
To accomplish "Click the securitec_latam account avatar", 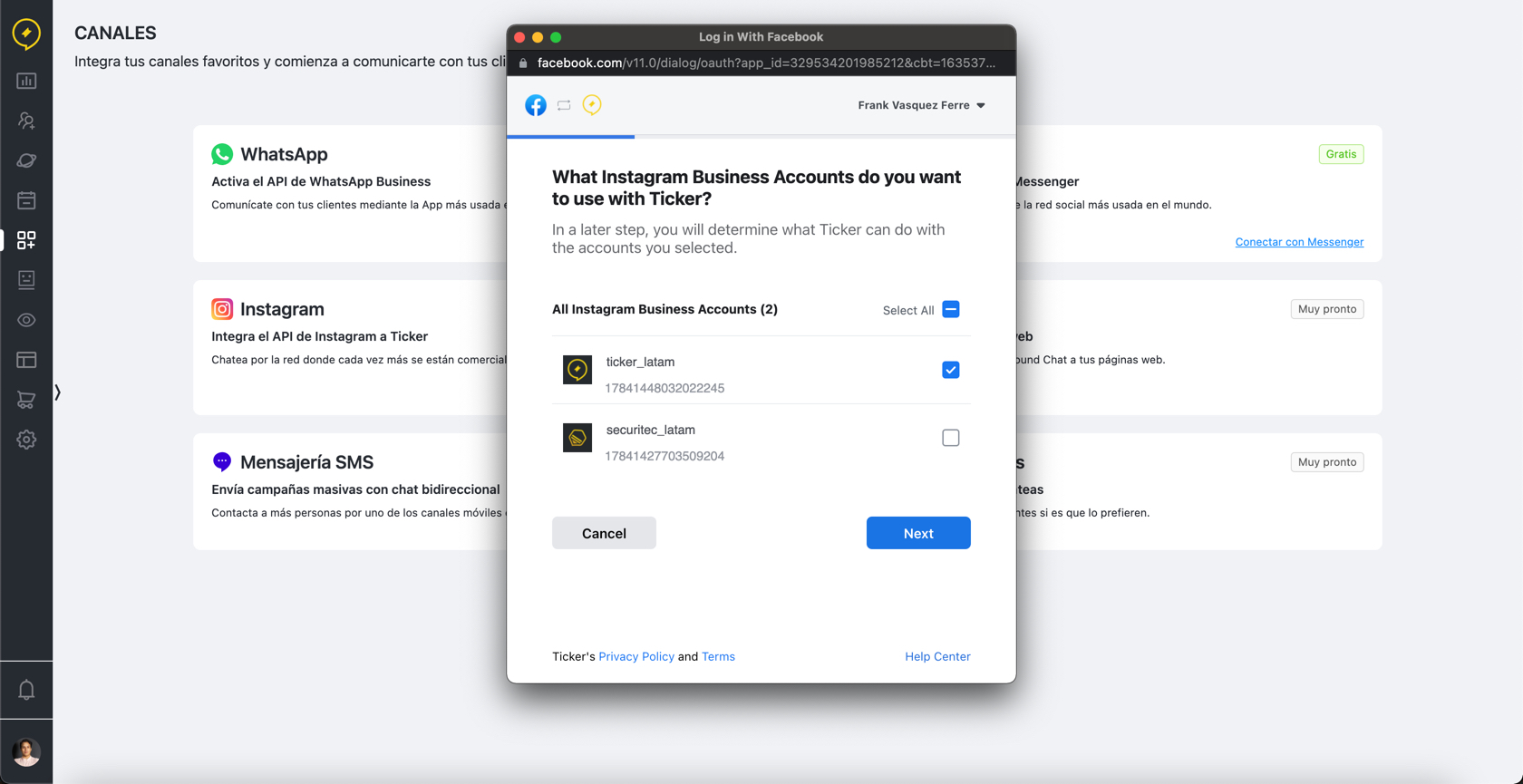I will tap(577, 438).
